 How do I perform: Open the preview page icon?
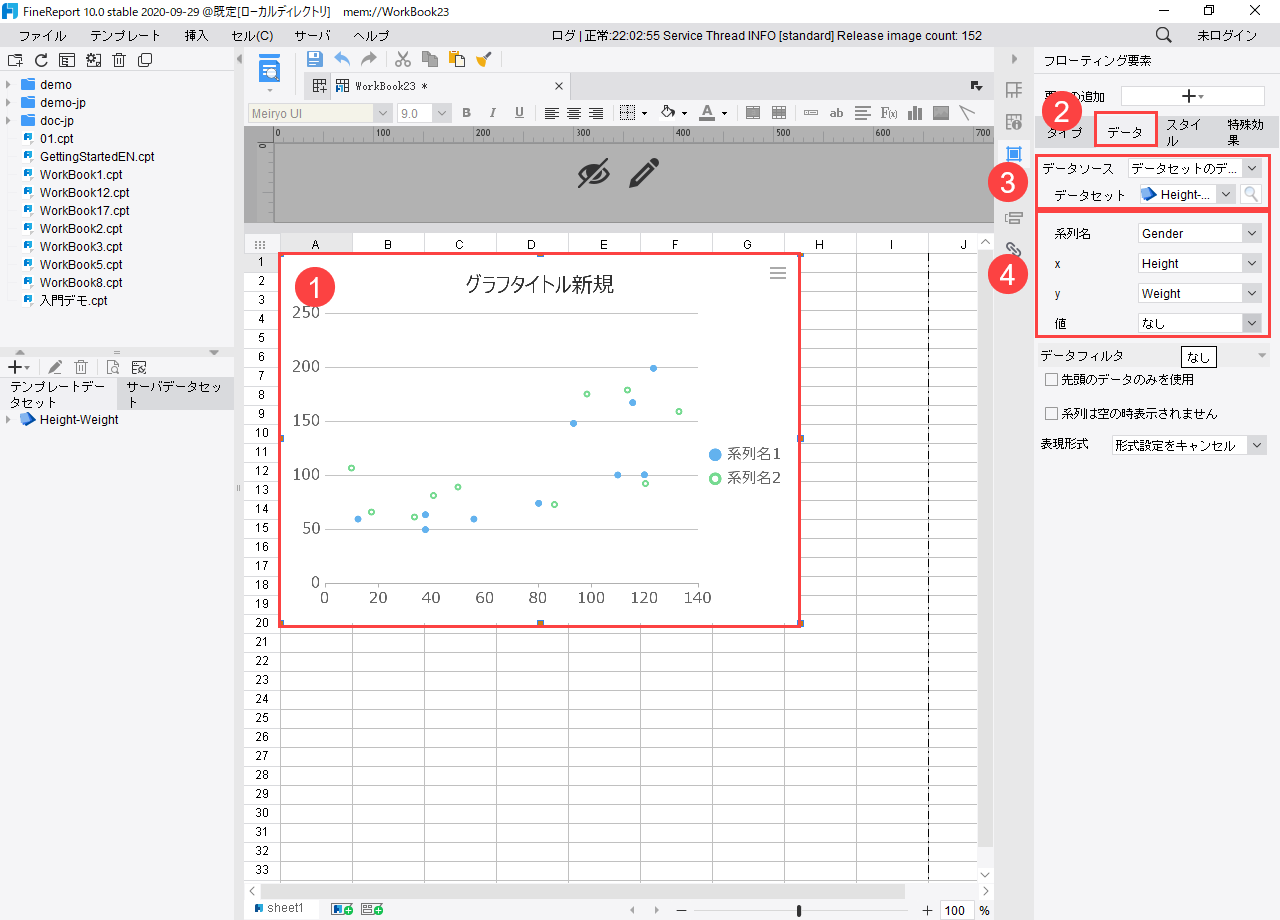tap(270, 70)
